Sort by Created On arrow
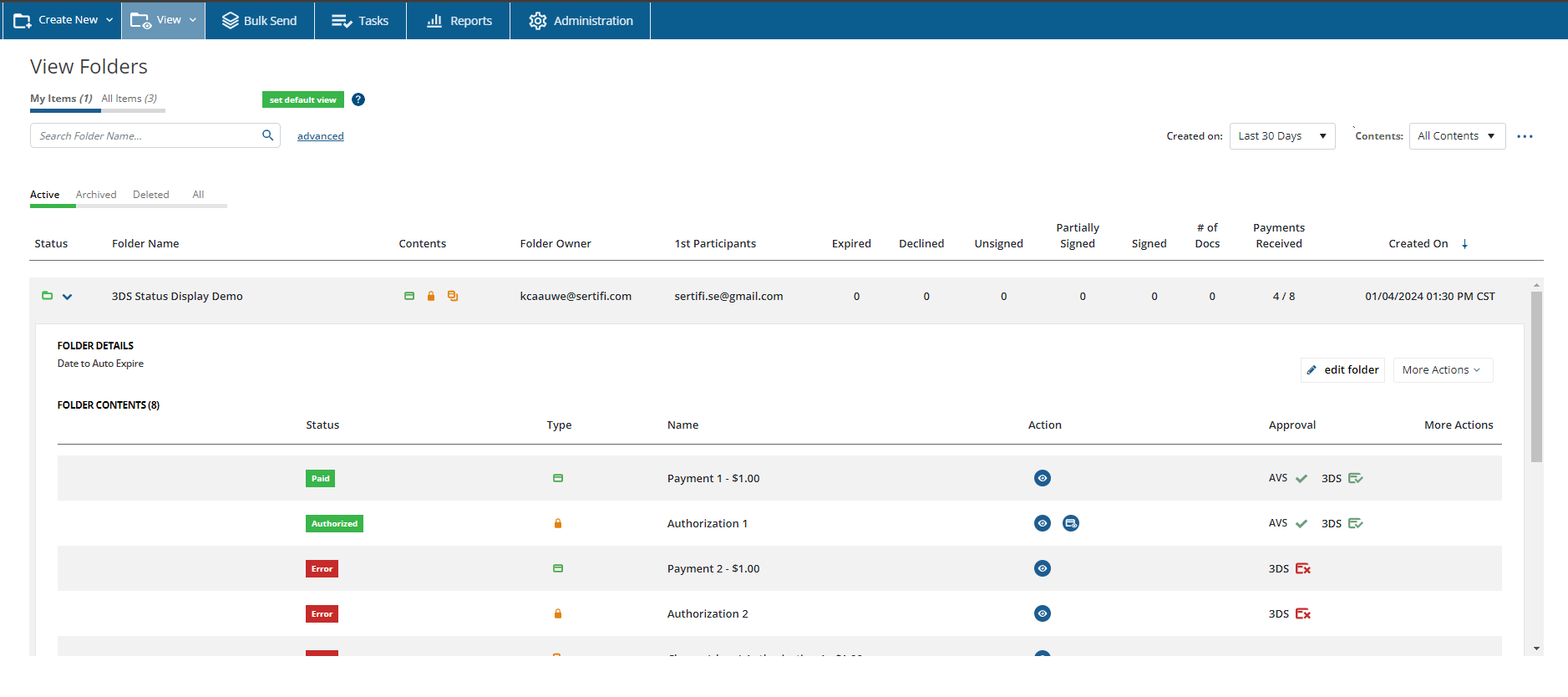 click(1464, 244)
